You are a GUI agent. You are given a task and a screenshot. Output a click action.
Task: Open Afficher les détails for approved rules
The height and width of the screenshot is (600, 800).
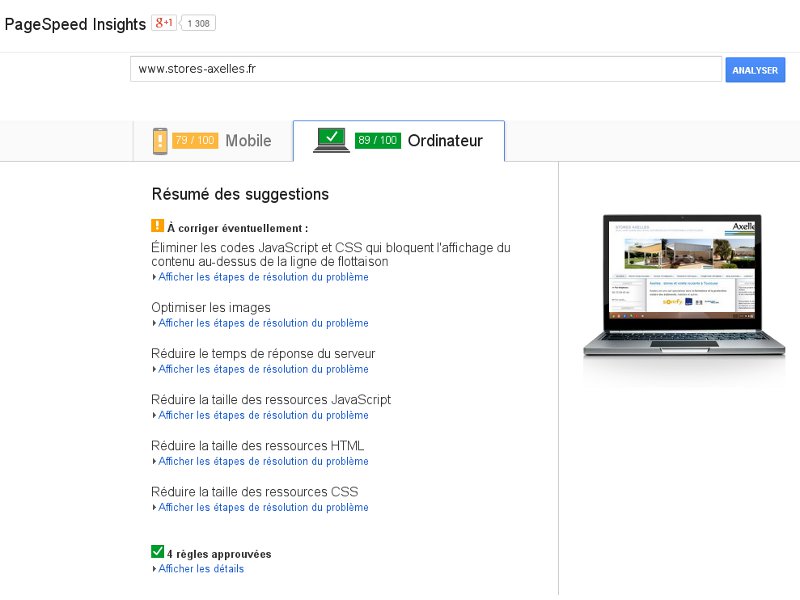coord(200,569)
